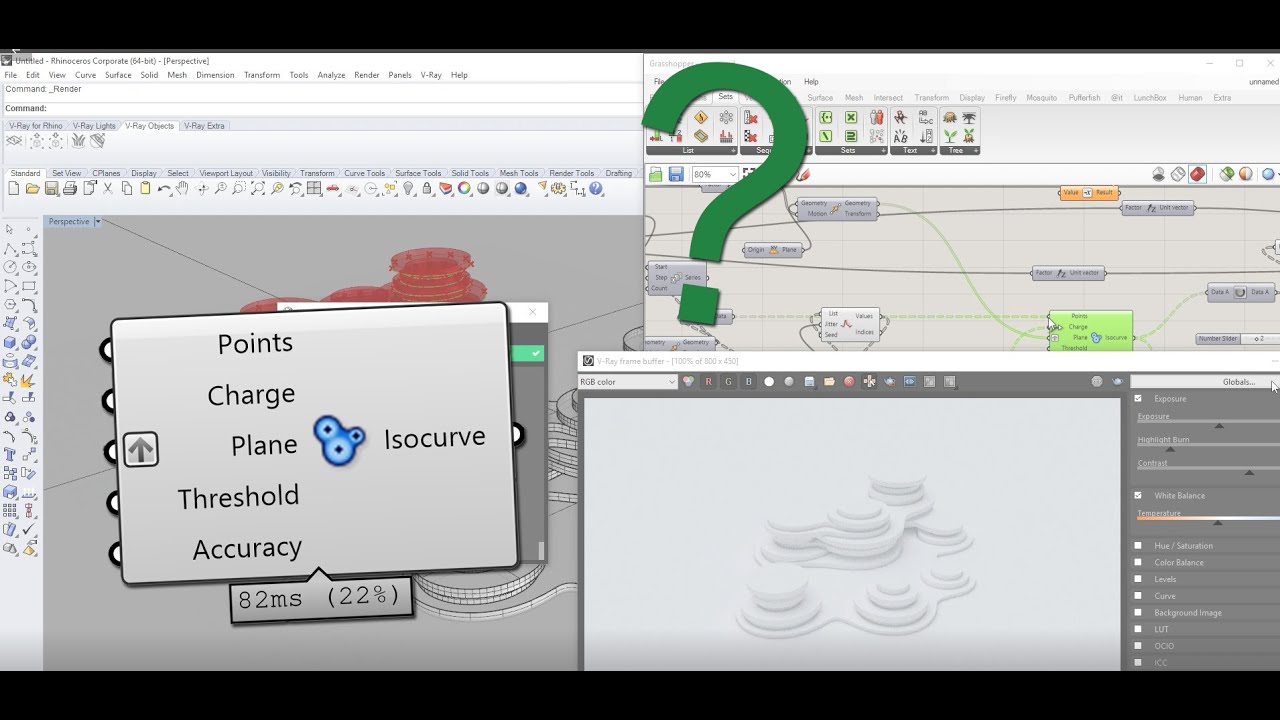Enable the LUT checkbox

tap(1137, 629)
